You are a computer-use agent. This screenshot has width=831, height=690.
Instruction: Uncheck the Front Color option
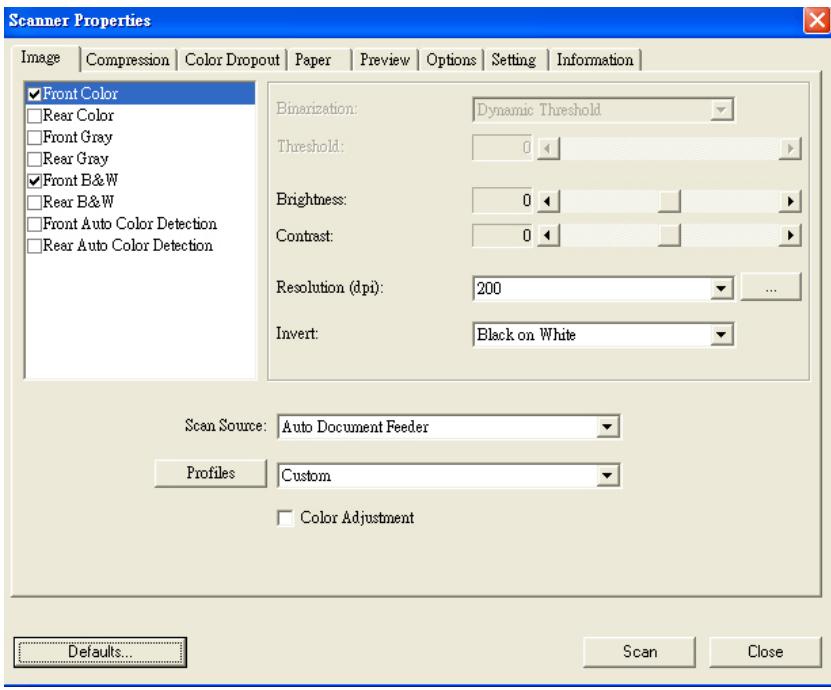pyautogui.click(x=36, y=95)
